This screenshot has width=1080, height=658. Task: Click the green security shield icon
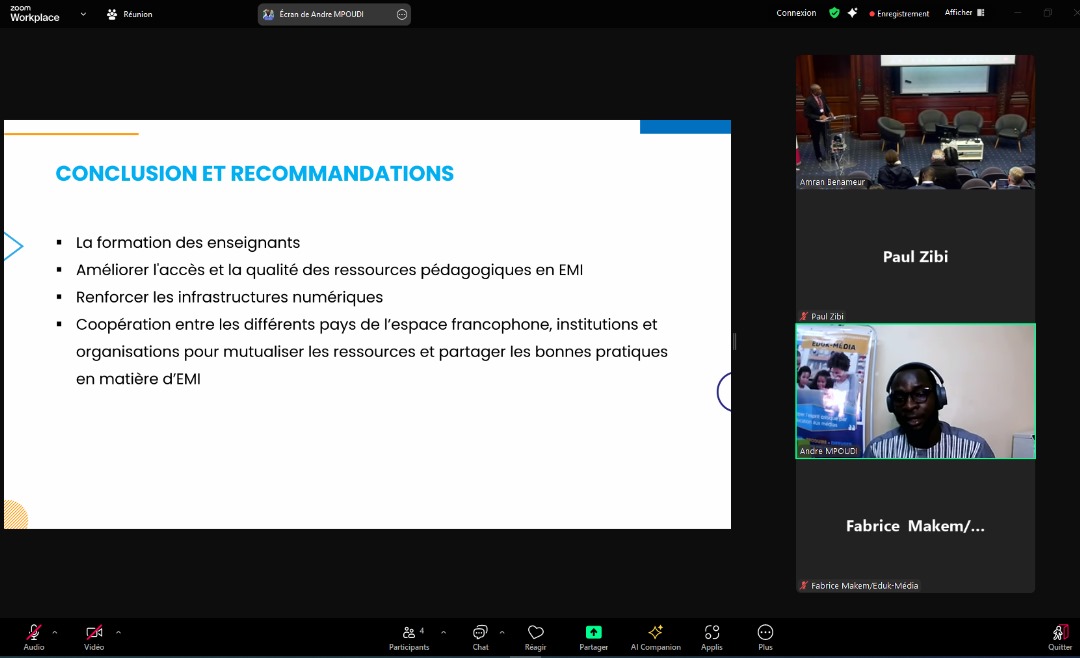[x=834, y=13]
